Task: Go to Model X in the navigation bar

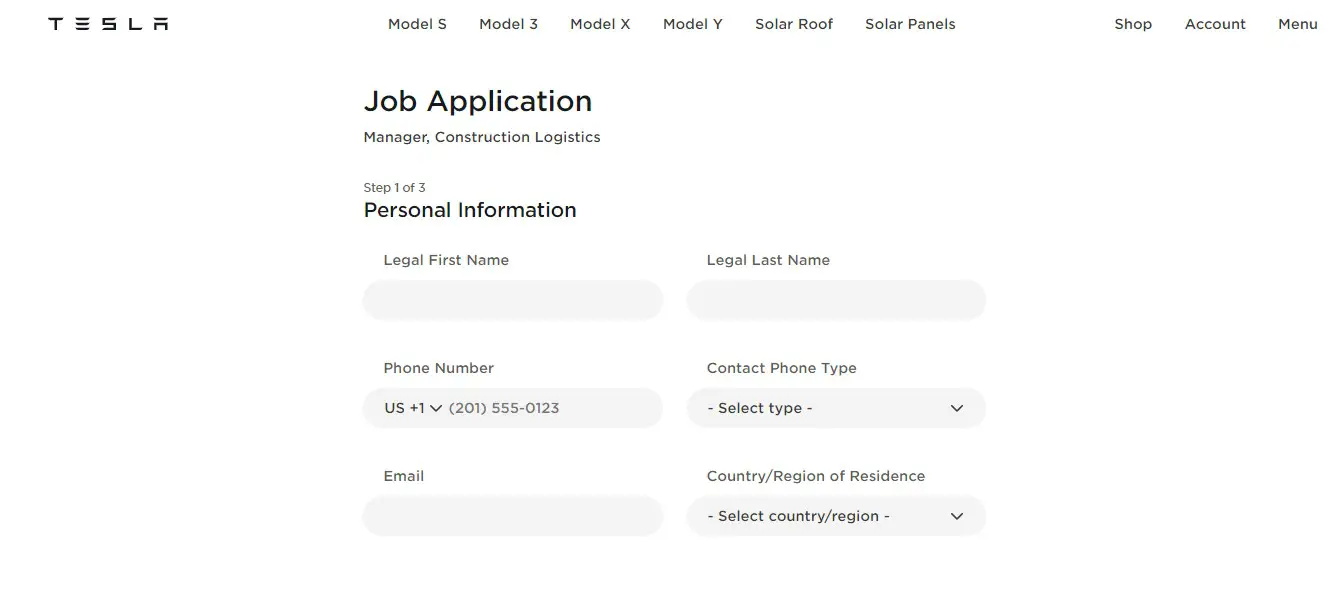Action: tap(600, 24)
